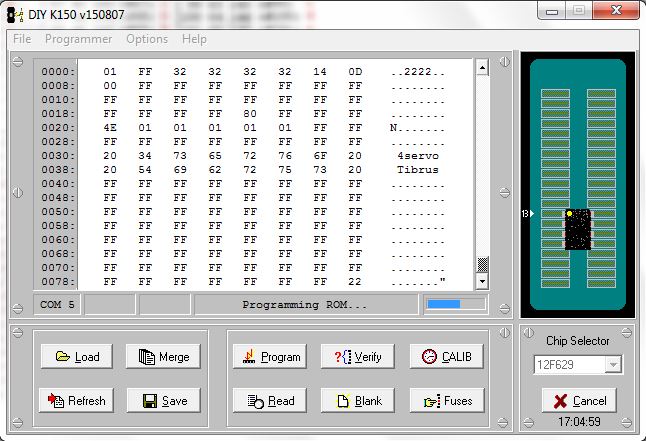Image resolution: width=646 pixels, height=441 pixels.
Task: Click the Save floppy disk icon
Action: coord(149,401)
